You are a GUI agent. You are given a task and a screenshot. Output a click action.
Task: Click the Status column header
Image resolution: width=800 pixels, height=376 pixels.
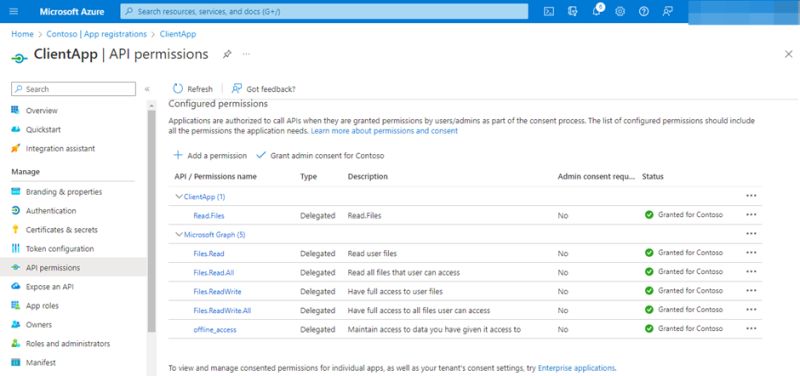653,177
